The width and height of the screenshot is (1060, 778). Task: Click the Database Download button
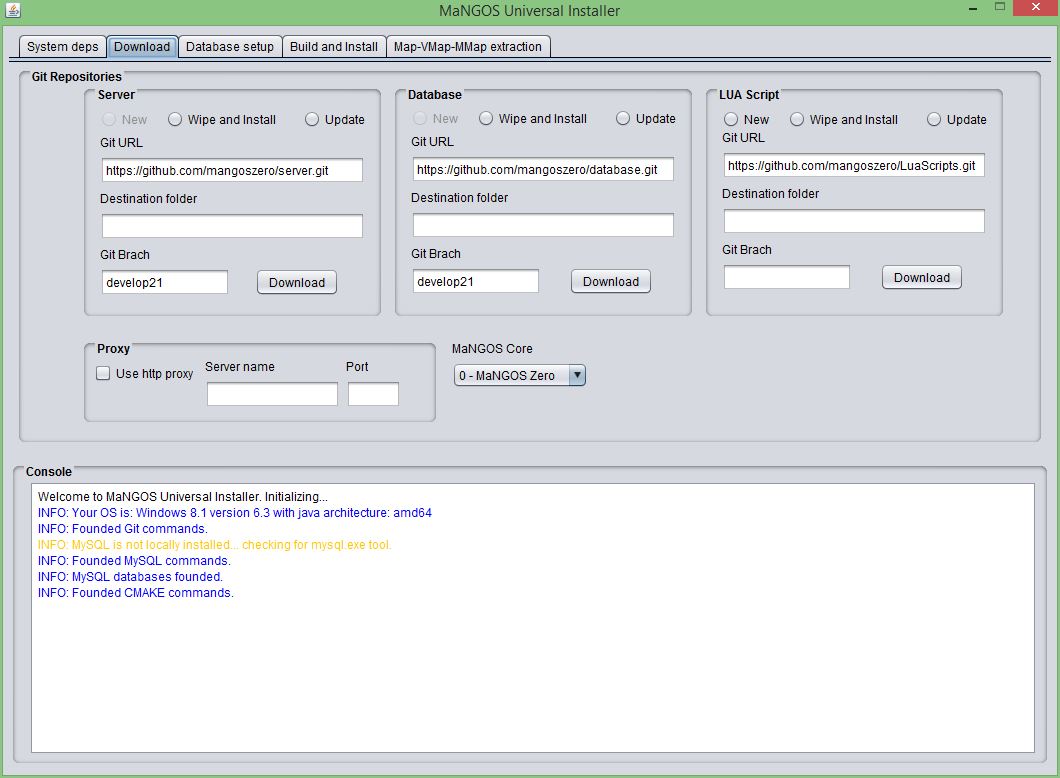point(610,281)
